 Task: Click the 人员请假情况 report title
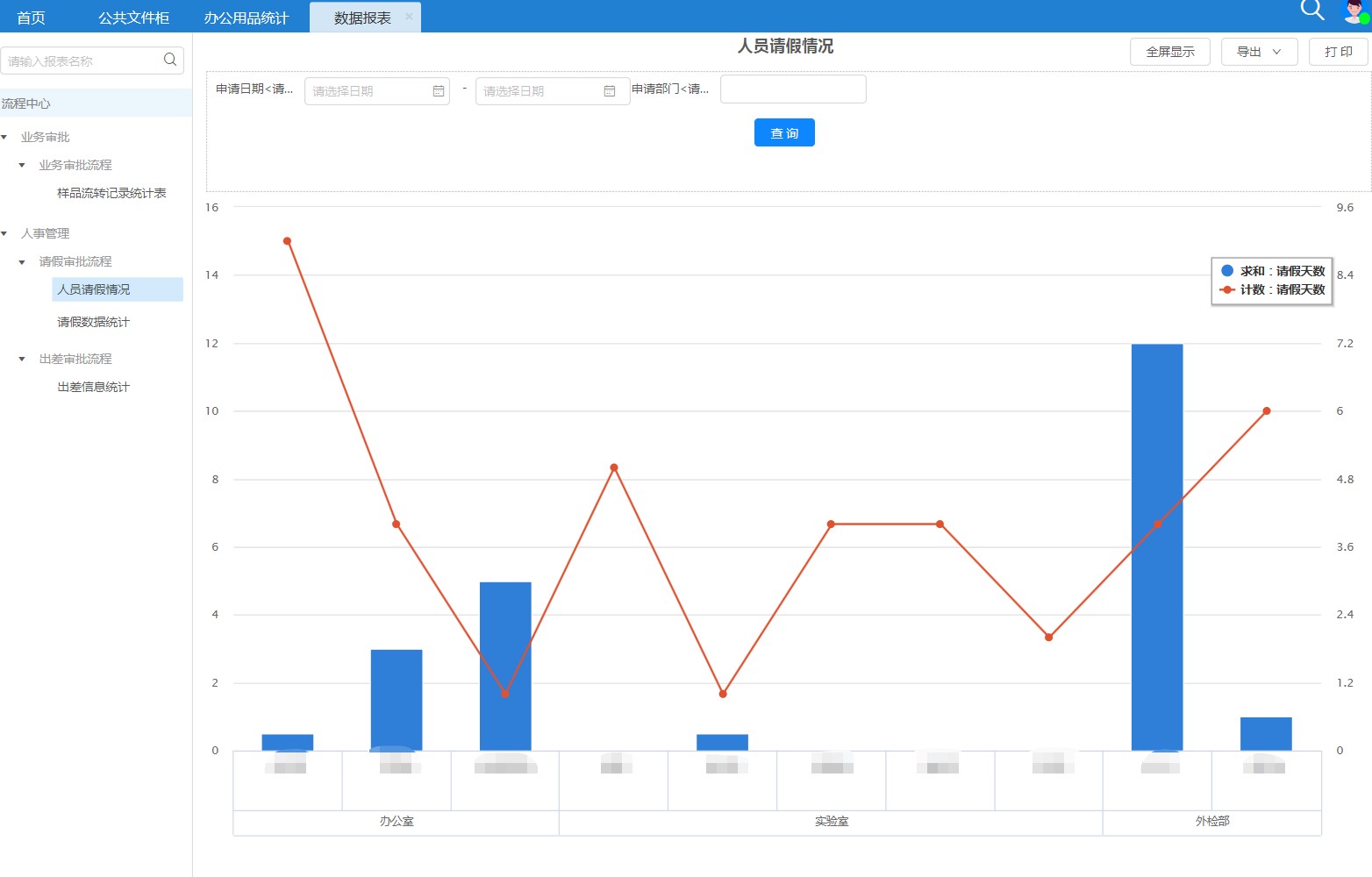[785, 46]
